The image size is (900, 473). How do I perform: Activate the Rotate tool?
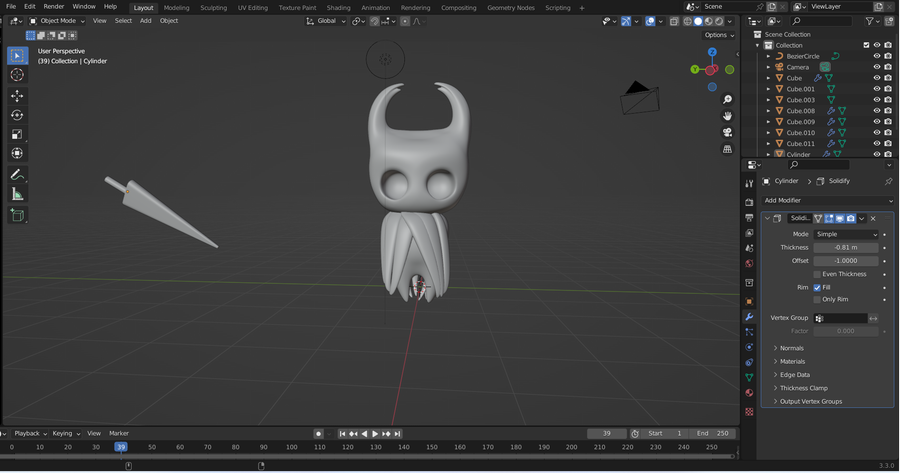pos(17,115)
